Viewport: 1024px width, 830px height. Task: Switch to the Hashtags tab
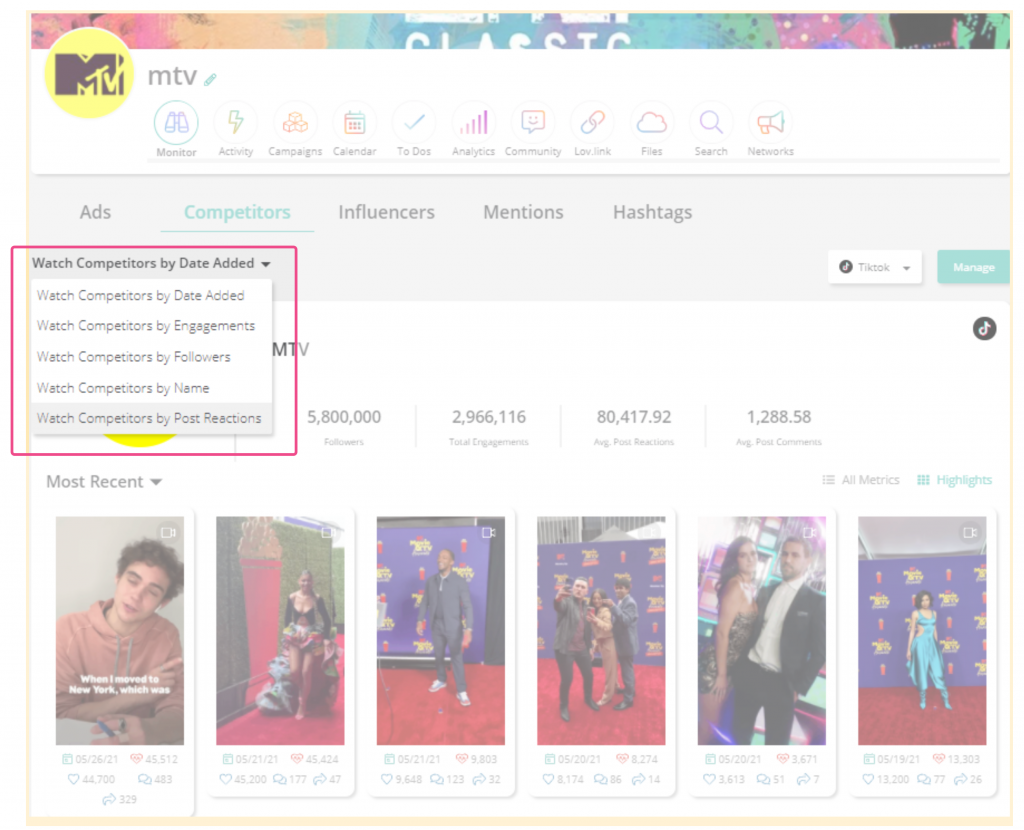click(652, 212)
